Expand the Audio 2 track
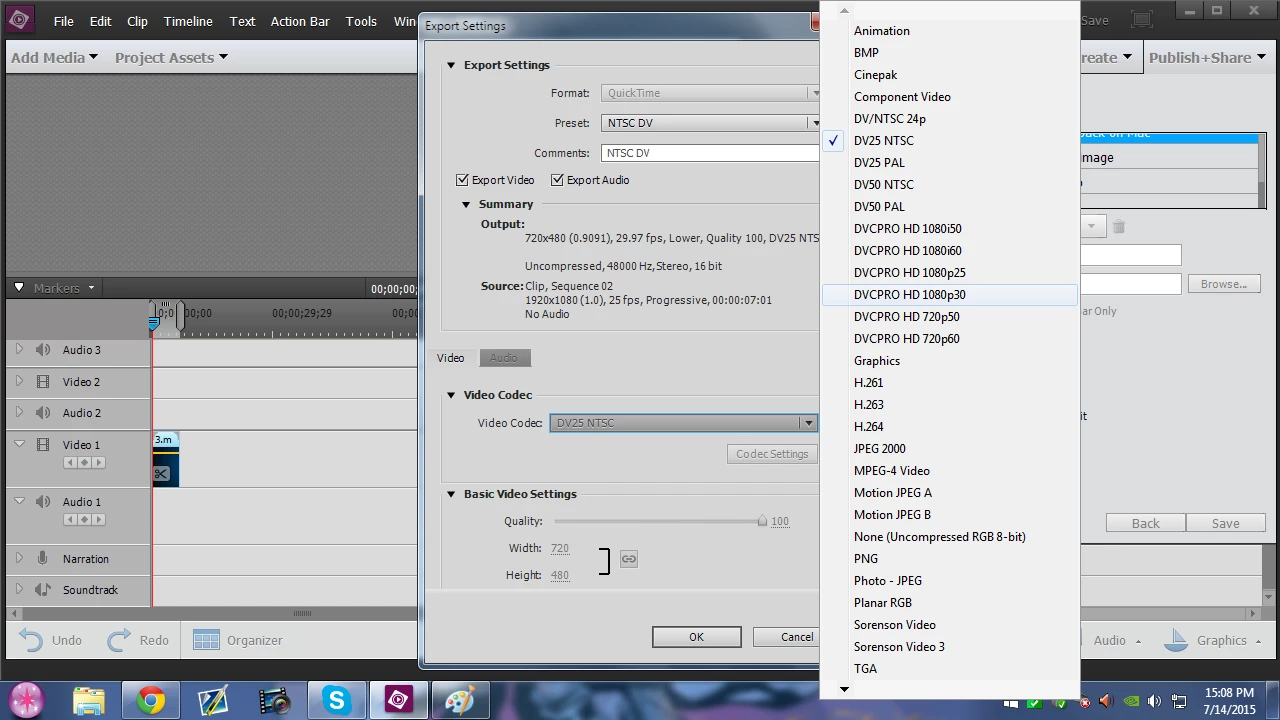Screen dimensions: 1280x720 18,413
